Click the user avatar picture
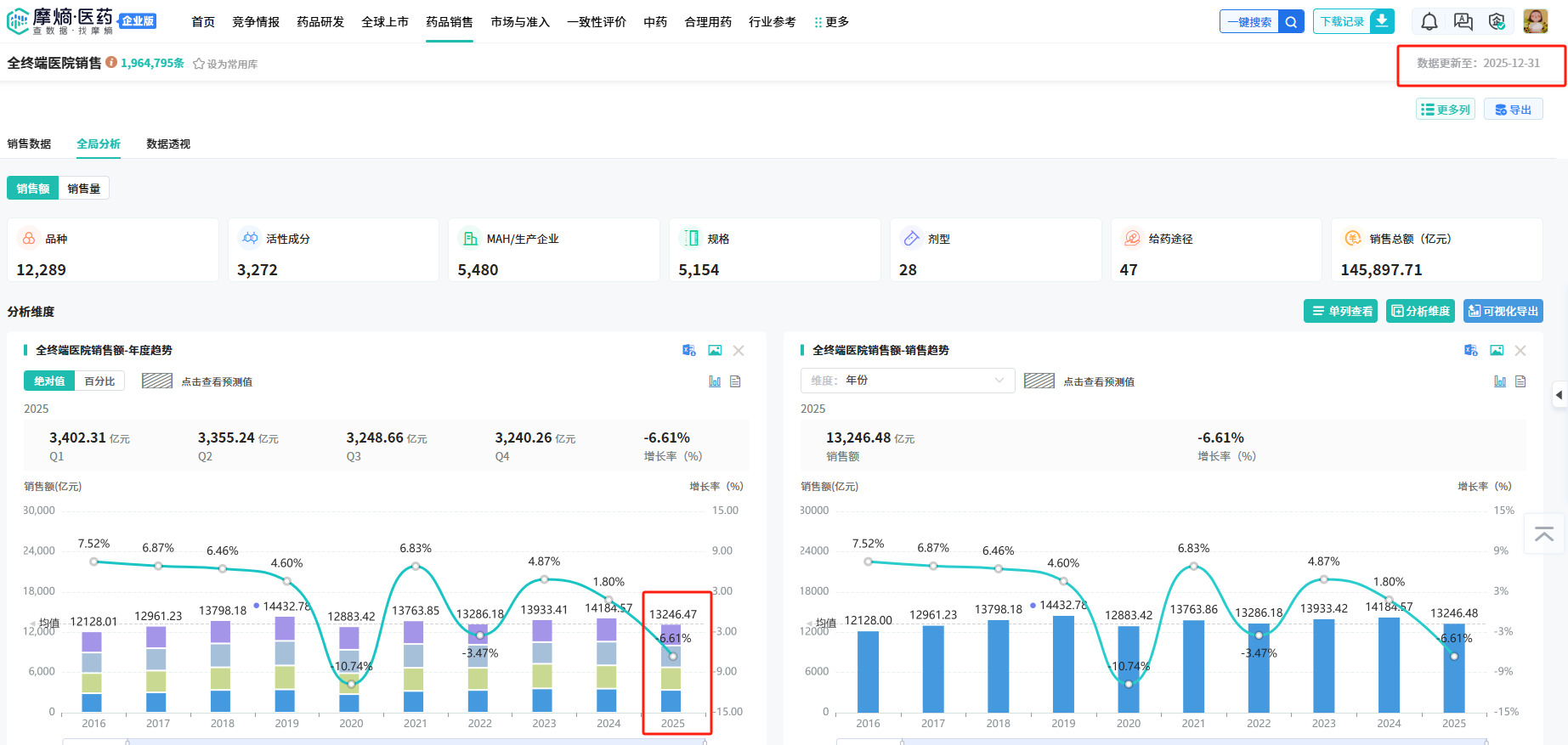1568x745 pixels. 1535,21
